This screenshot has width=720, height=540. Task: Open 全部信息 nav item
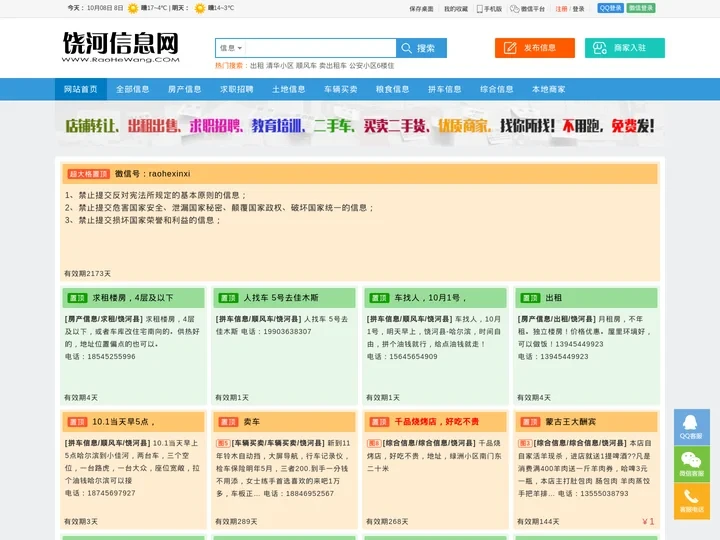pyautogui.click(x=133, y=89)
